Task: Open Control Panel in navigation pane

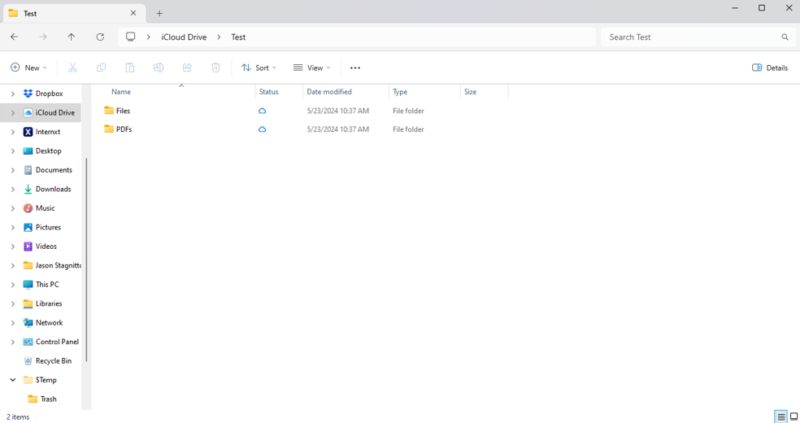Action: 51,342
